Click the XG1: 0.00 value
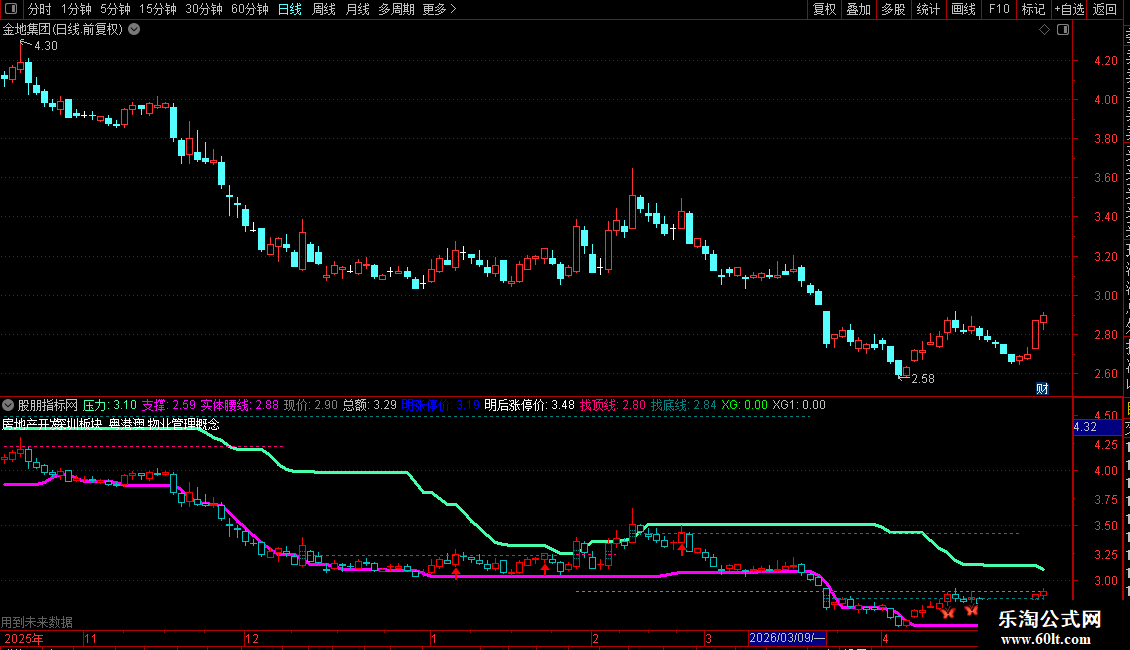Image resolution: width=1130 pixels, height=650 pixels. (x=799, y=405)
